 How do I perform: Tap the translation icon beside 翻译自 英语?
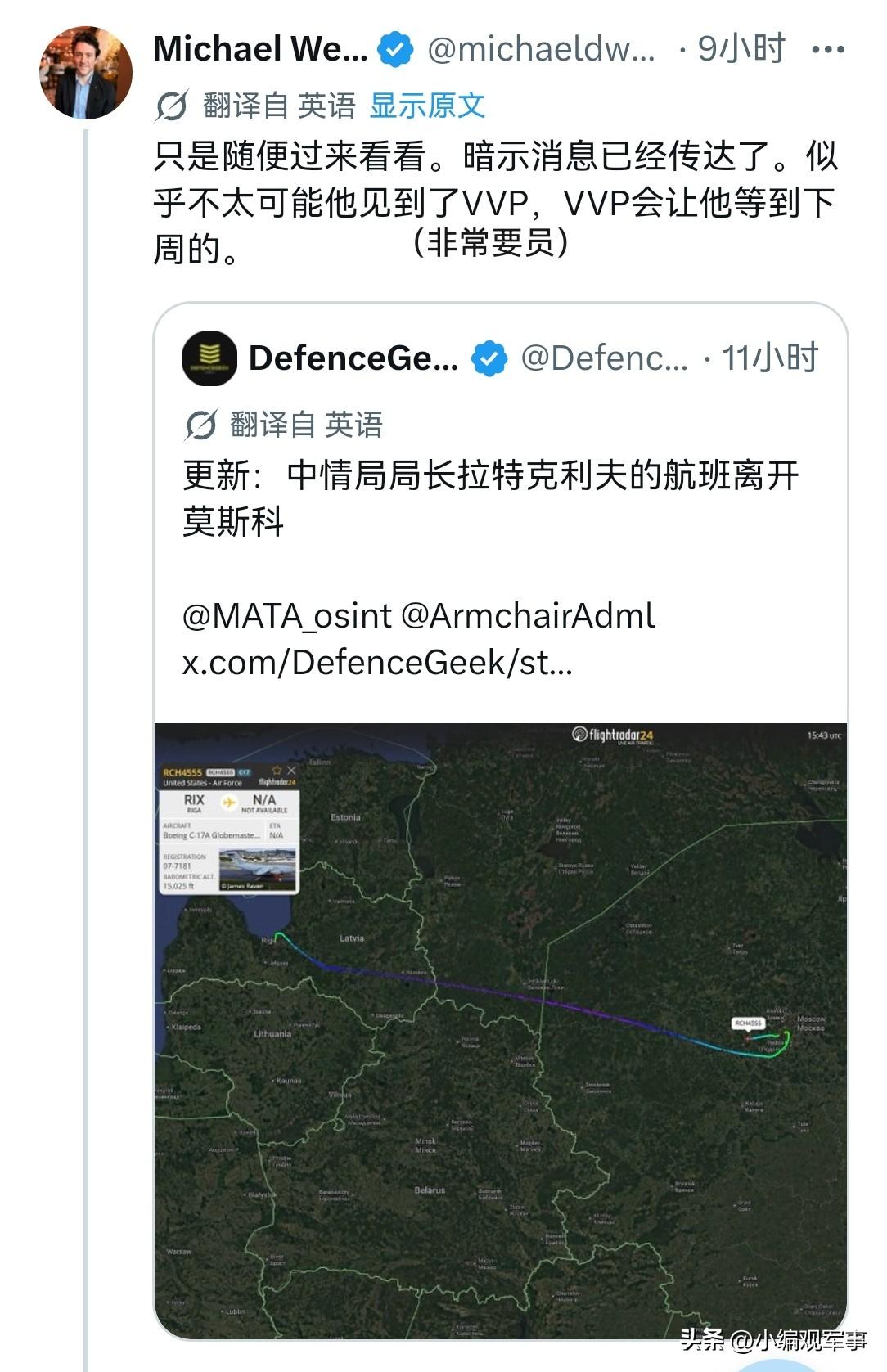pyautogui.click(x=172, y=106)
